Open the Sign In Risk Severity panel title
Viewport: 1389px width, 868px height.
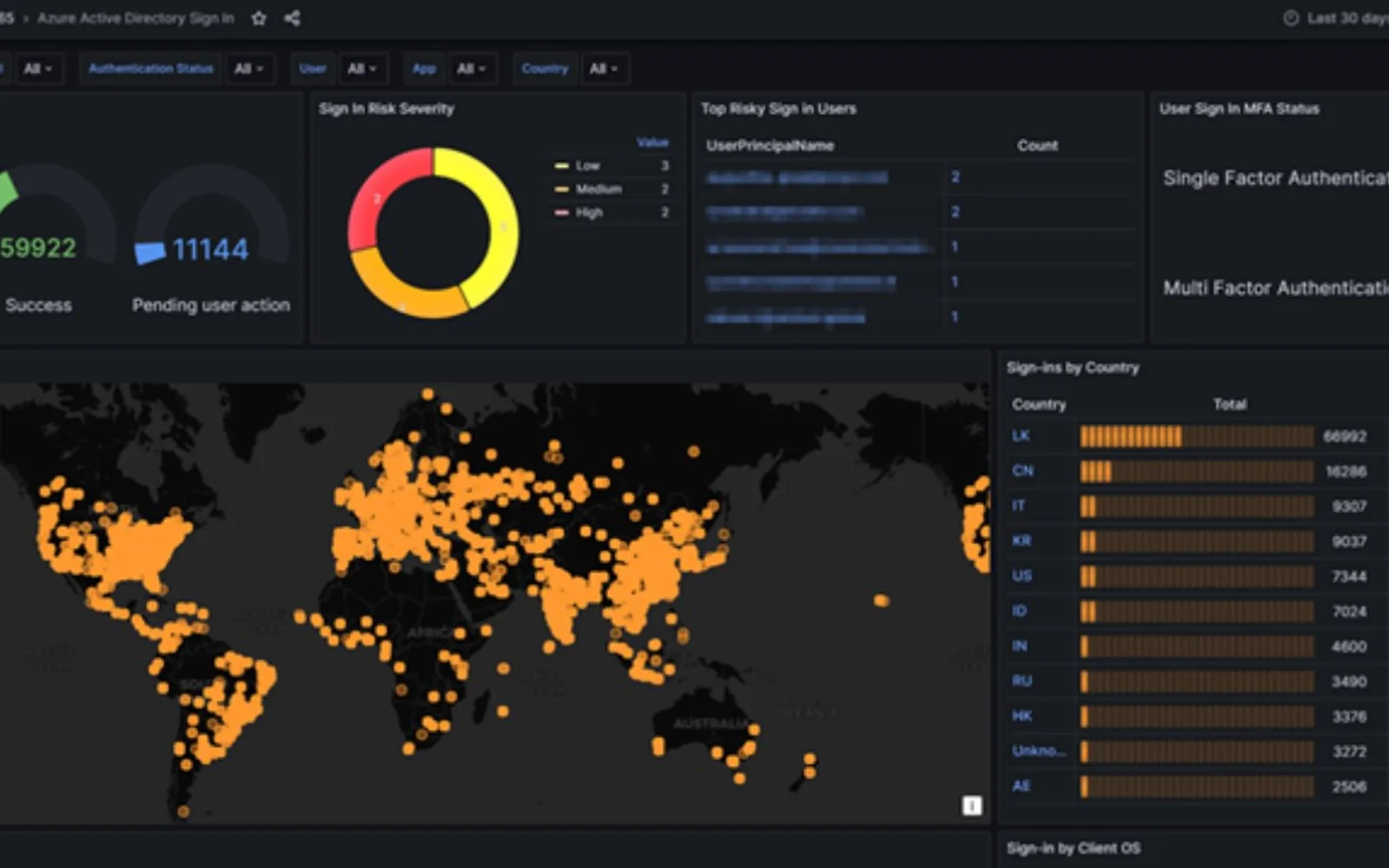(385, 108)
